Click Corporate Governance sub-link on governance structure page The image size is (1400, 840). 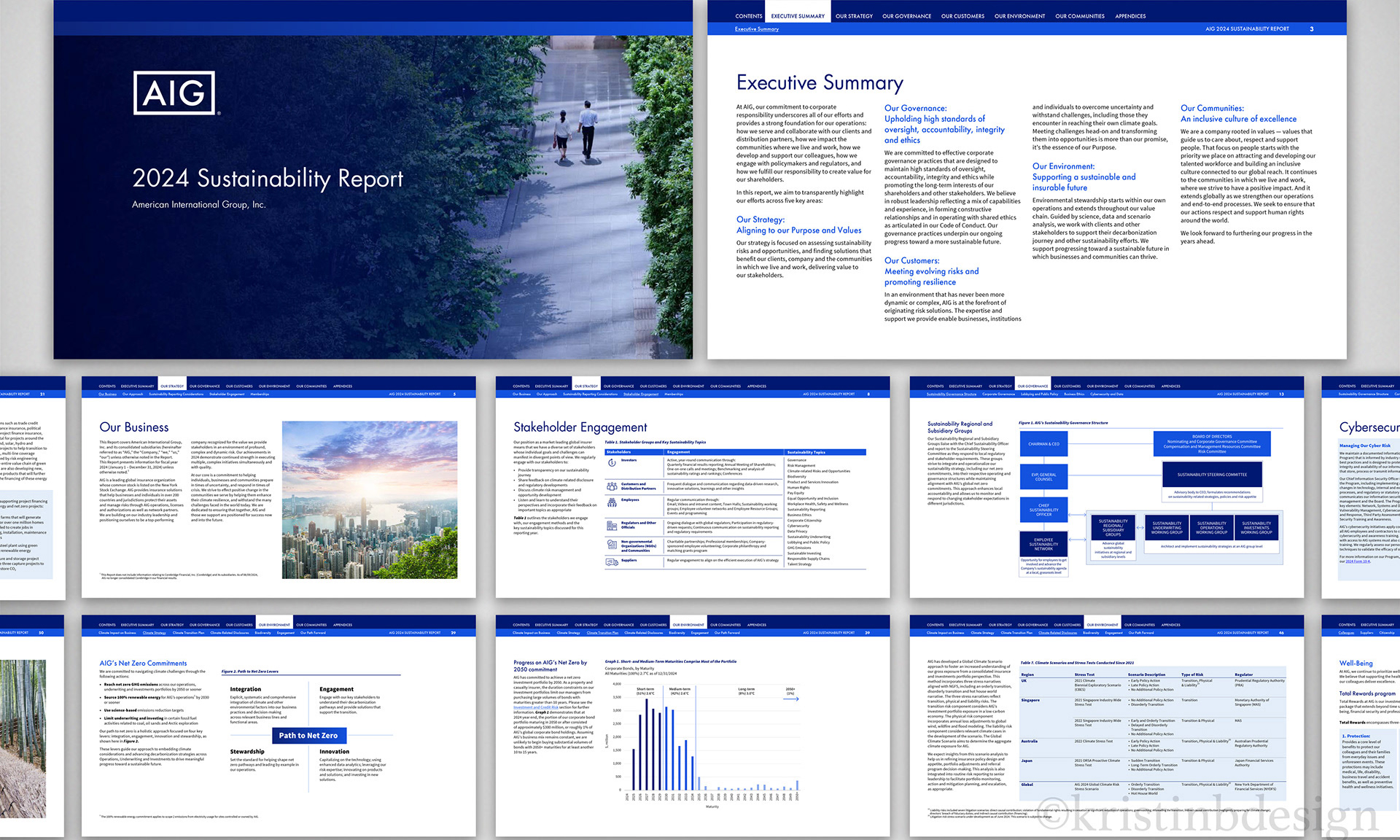[x=998, y=394]
